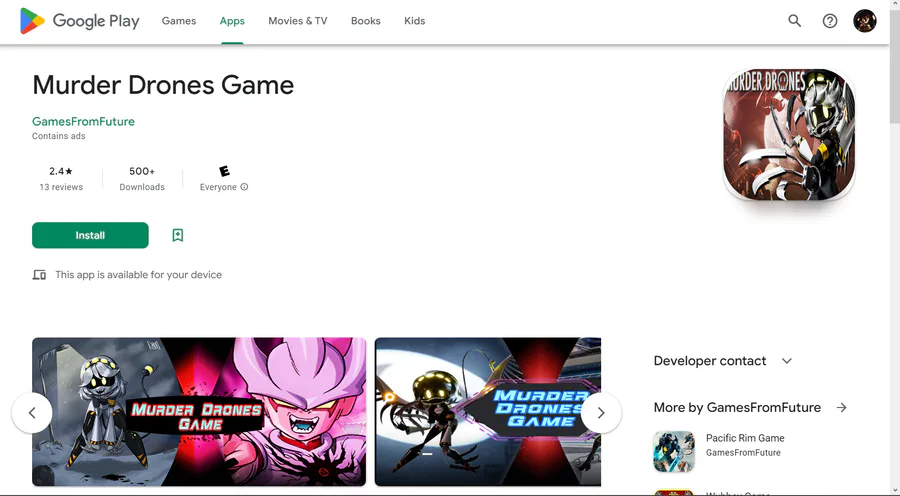This screenshot has width=900, height=496.
Task: Click the Contains ads label
Action: click(59, 136)
